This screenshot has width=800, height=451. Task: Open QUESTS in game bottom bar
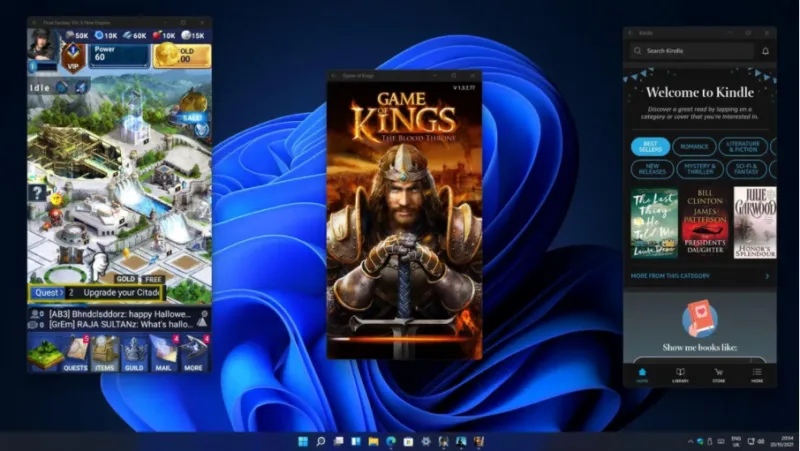point(76,353)
